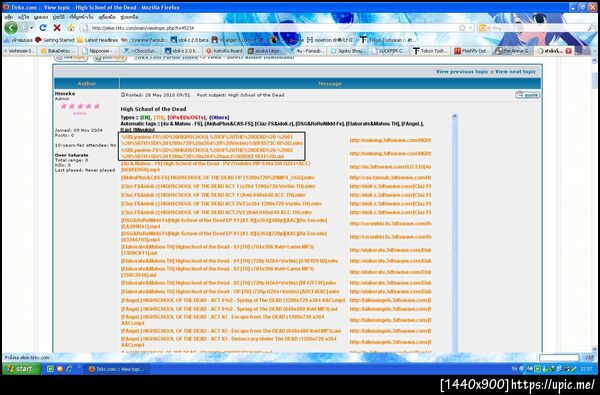Click the red Stop loading icon
Viewport: 600px width, 395px height.
57,28
